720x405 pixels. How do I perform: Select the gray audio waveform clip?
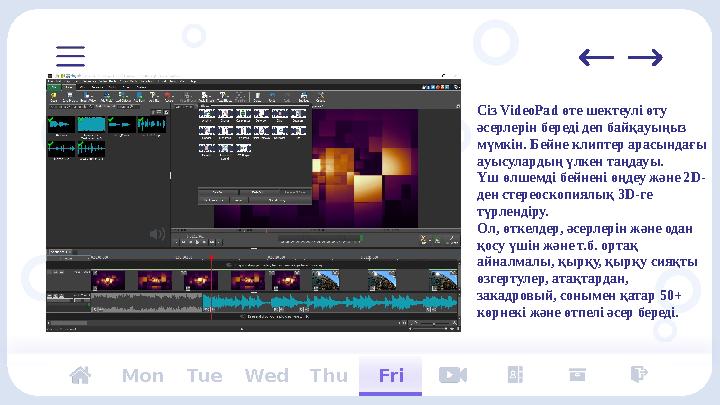click(147, 303)
